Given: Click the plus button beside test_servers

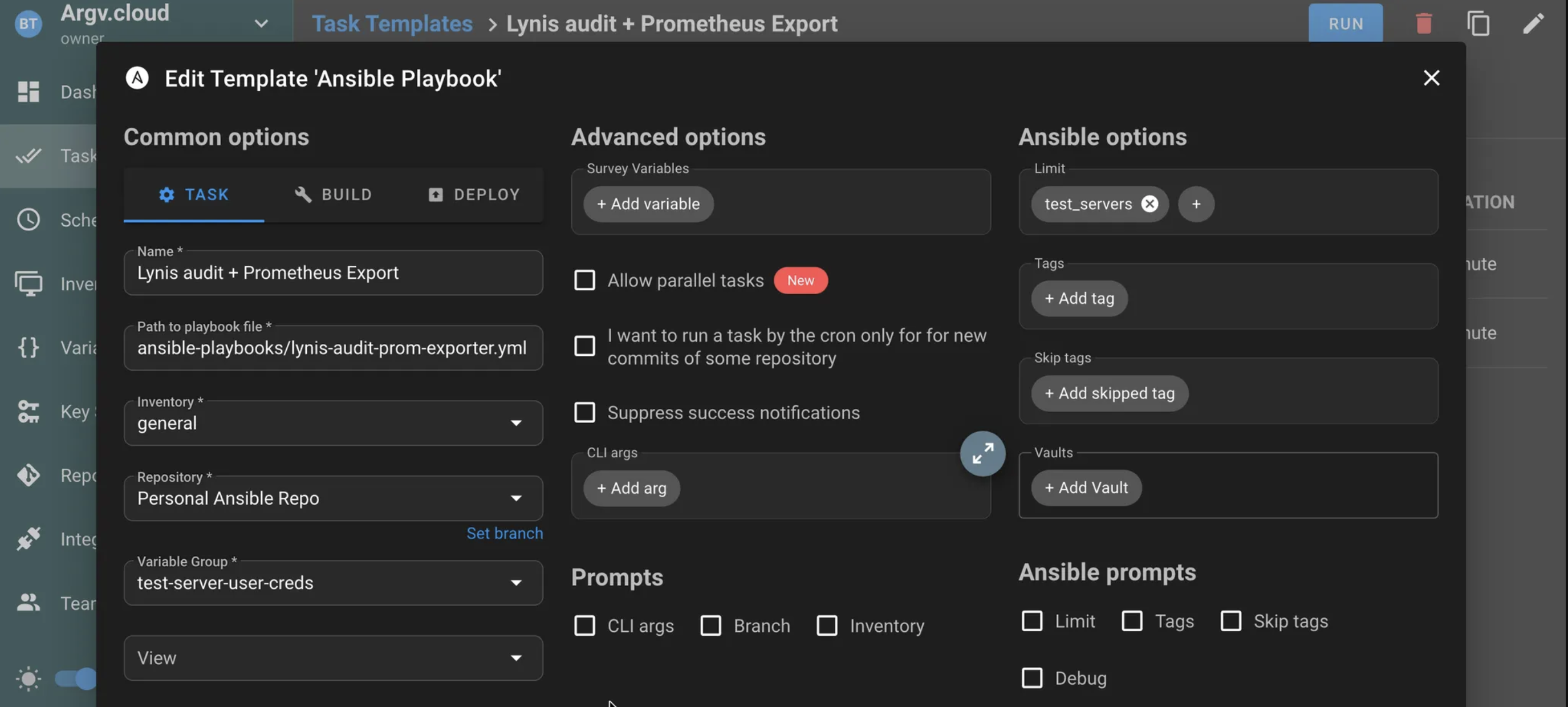Looking at the screenshot, I should [x=1196, y=204].
